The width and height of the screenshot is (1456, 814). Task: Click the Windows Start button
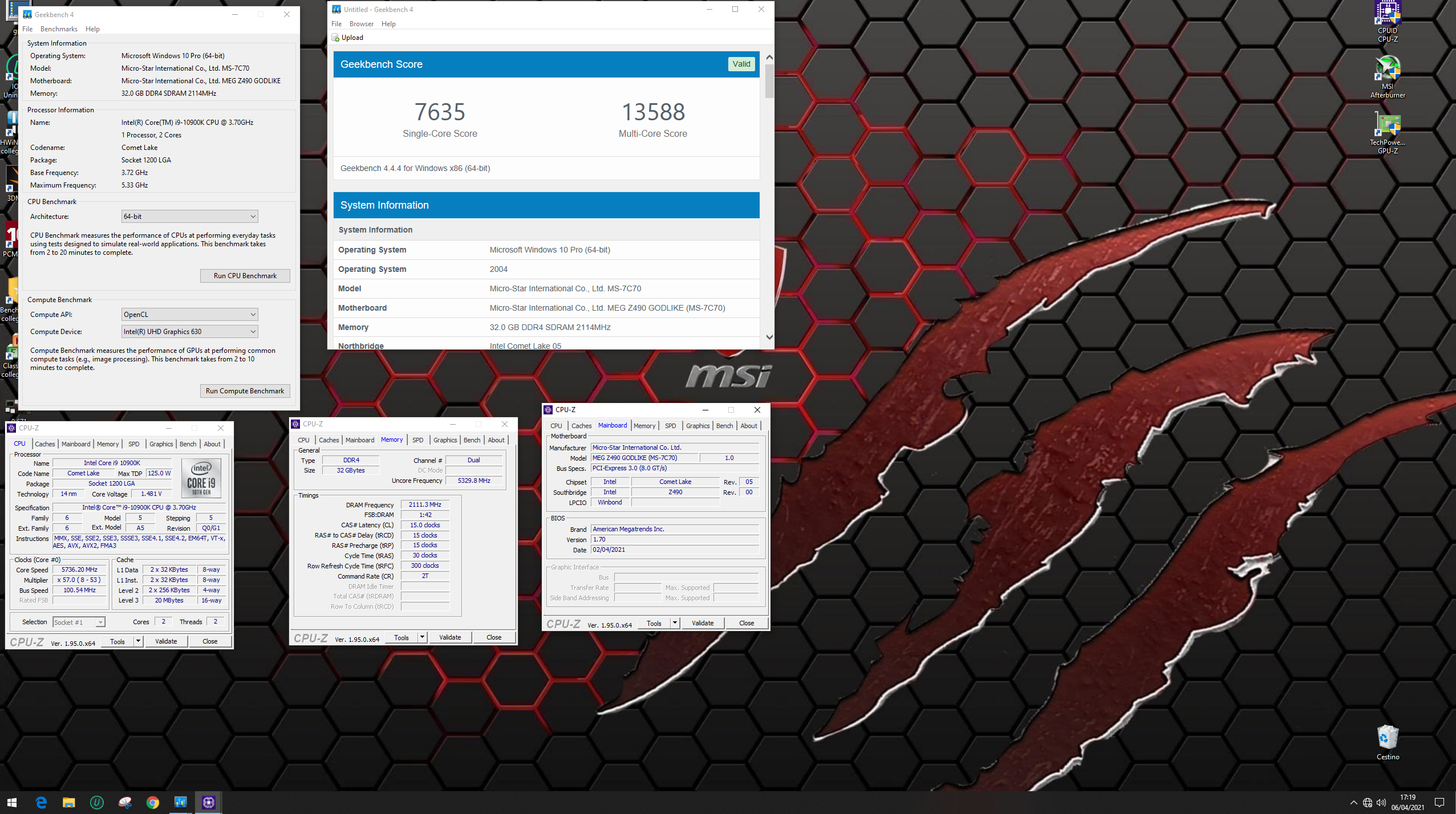coord(12,803)
